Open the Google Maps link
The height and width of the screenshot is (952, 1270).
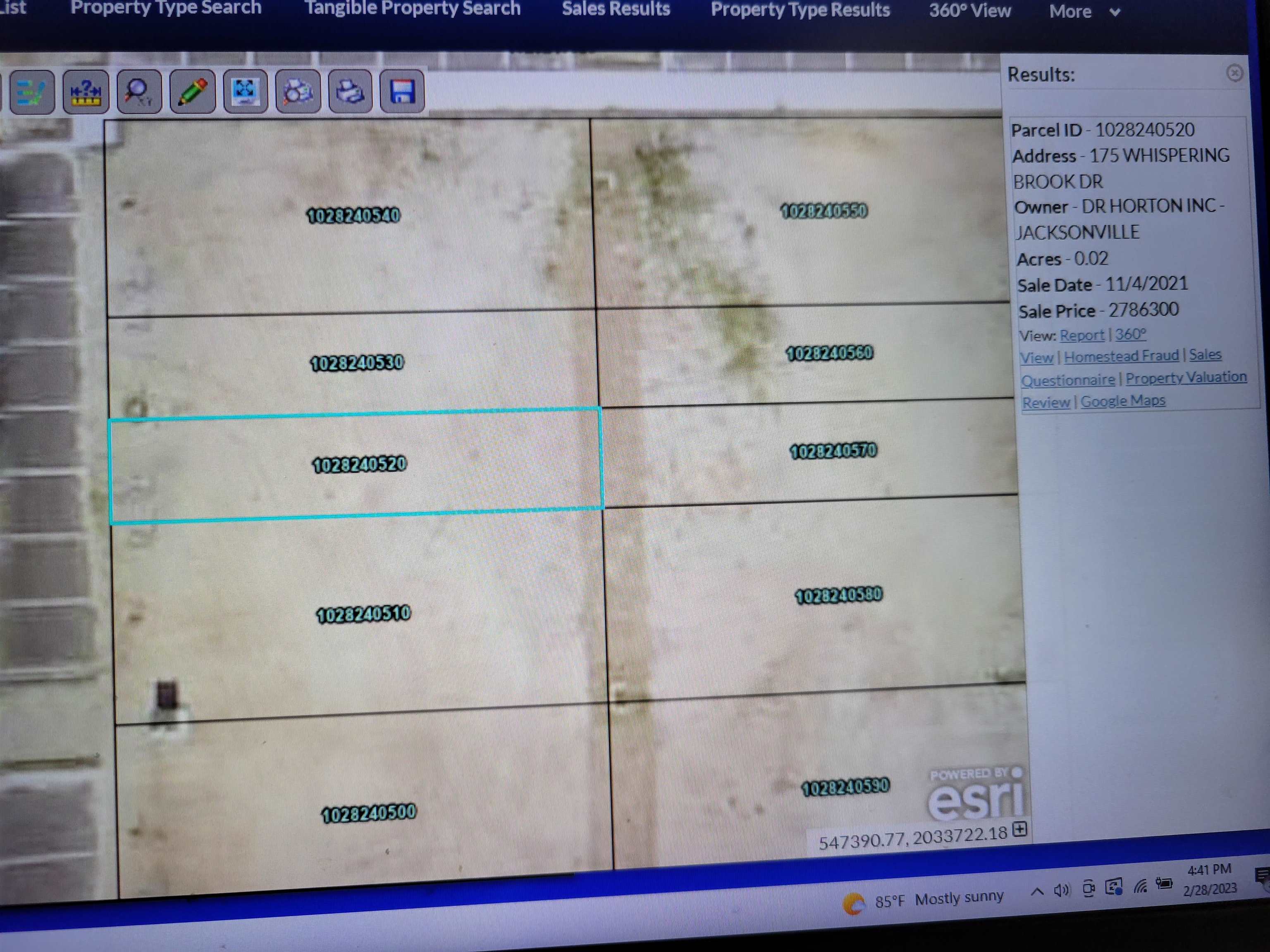[1122, 401]
